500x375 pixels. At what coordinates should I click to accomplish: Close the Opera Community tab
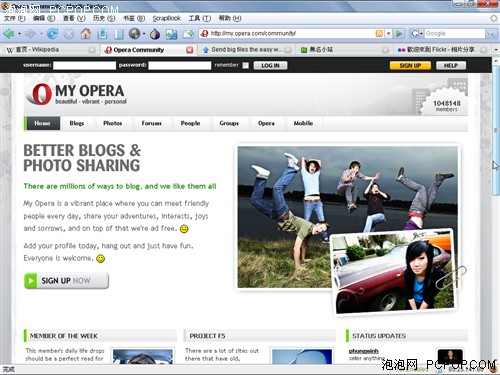[190, 50]
